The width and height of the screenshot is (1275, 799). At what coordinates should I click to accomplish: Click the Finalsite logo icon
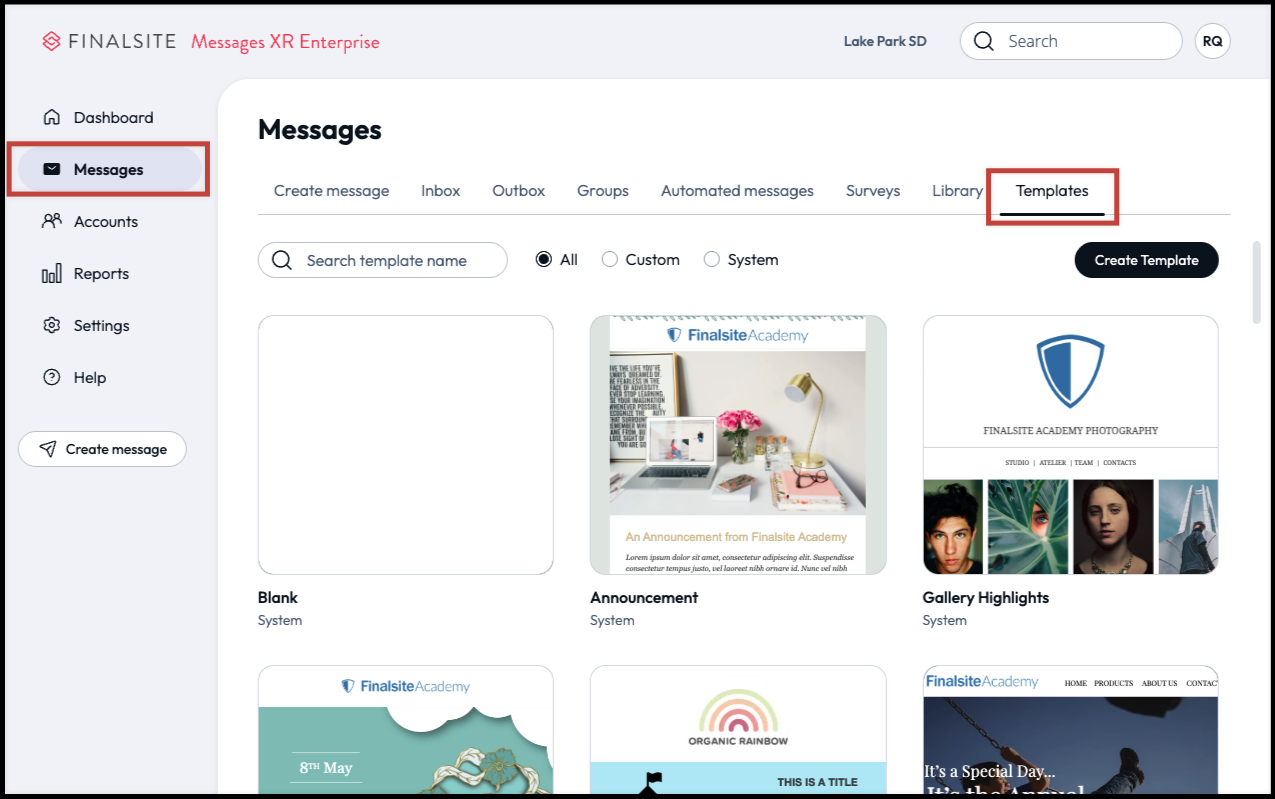51,41
